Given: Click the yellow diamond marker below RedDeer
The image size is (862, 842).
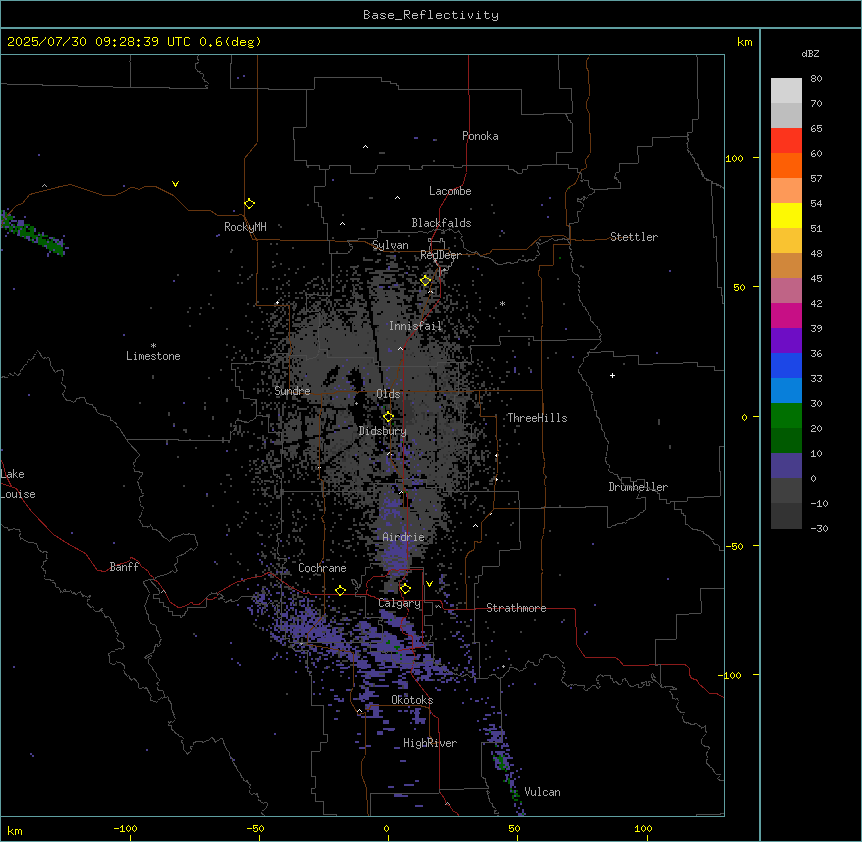Looking at the screenshot, I should tap(426, 281).
